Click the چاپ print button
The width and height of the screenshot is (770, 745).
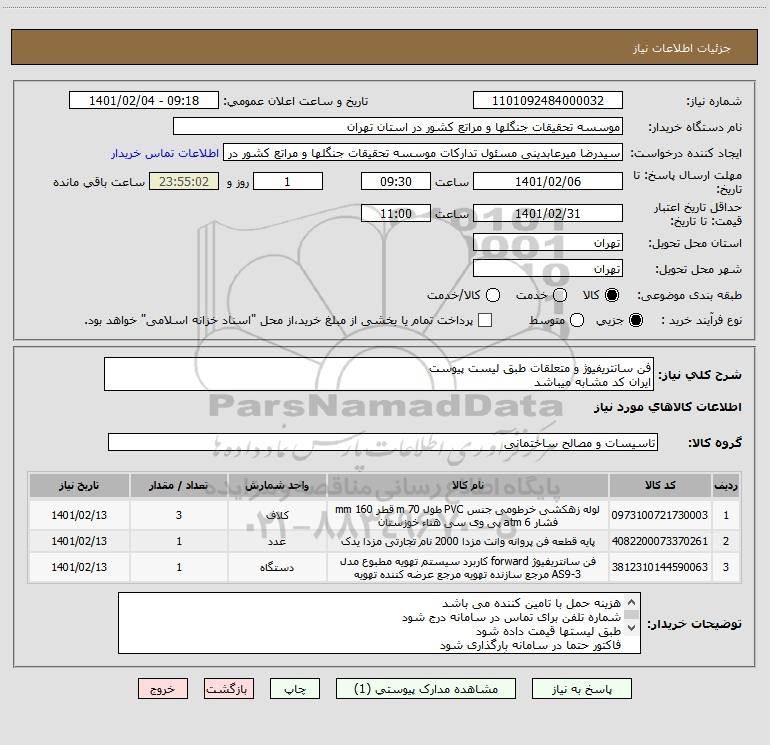(x=295, y=689)
